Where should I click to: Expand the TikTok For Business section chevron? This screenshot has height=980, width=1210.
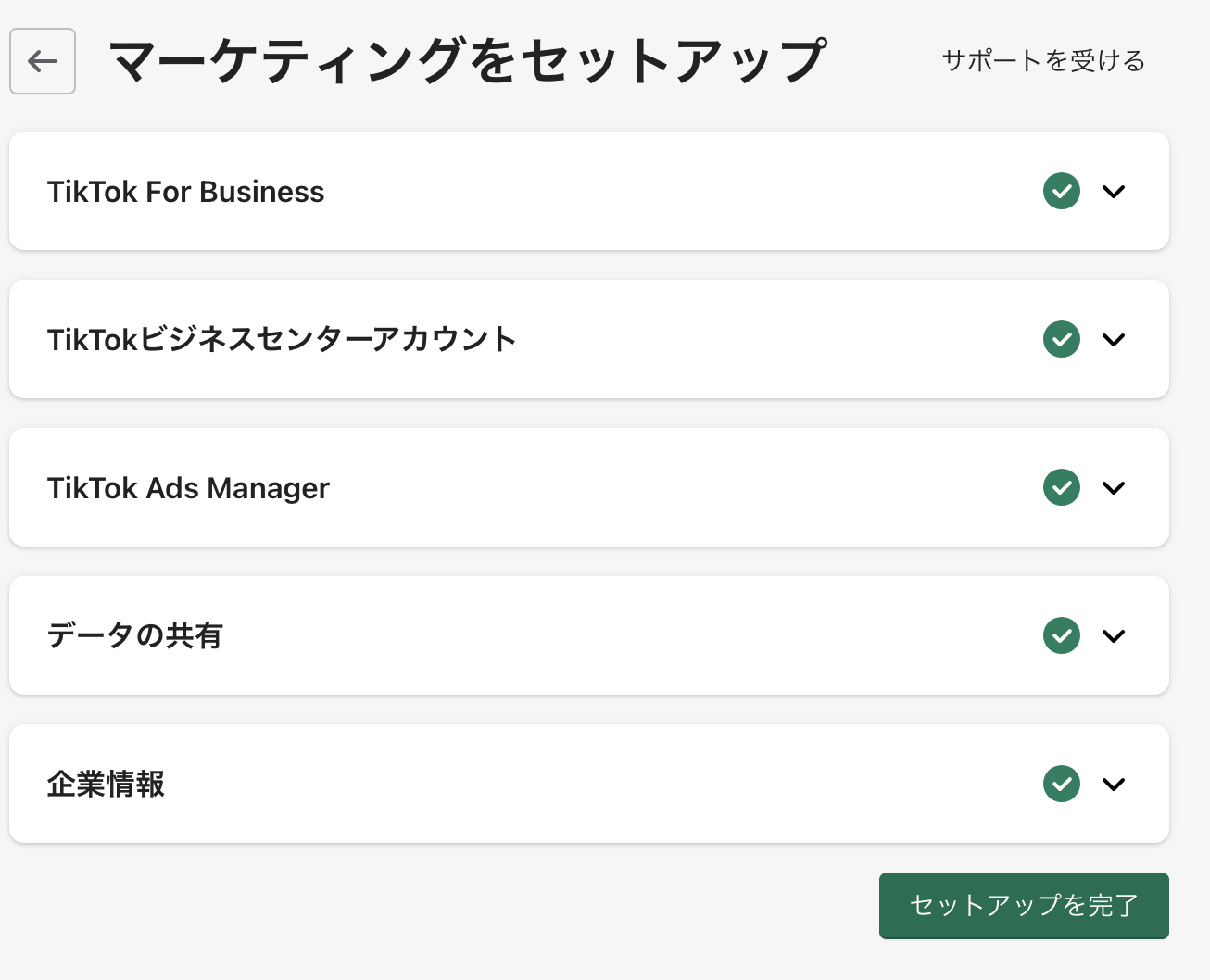tap(1114, 192)
